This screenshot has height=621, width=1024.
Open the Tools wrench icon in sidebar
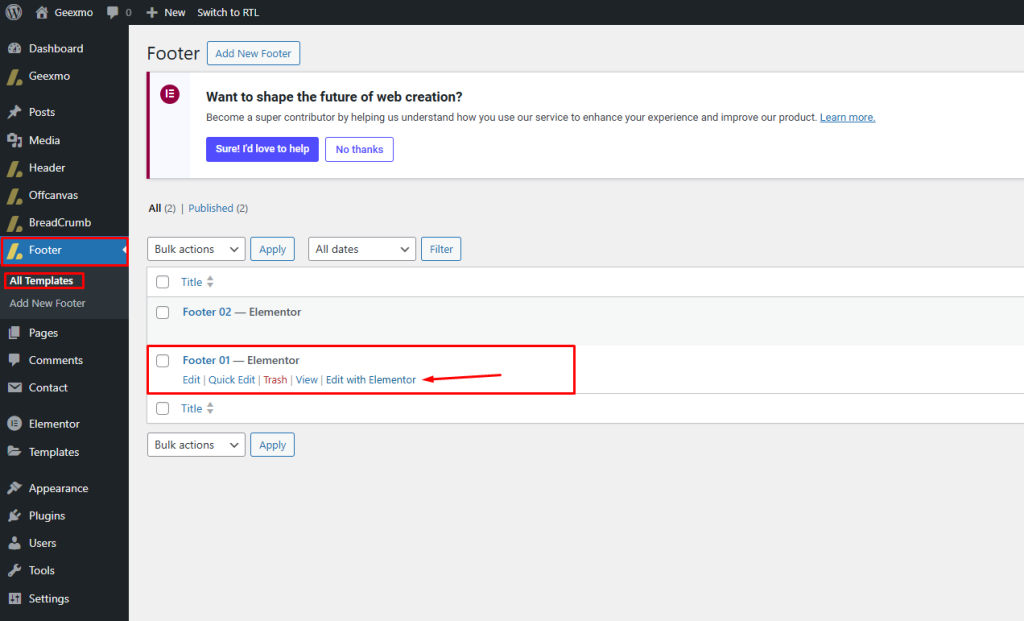(x=14, y=571)
